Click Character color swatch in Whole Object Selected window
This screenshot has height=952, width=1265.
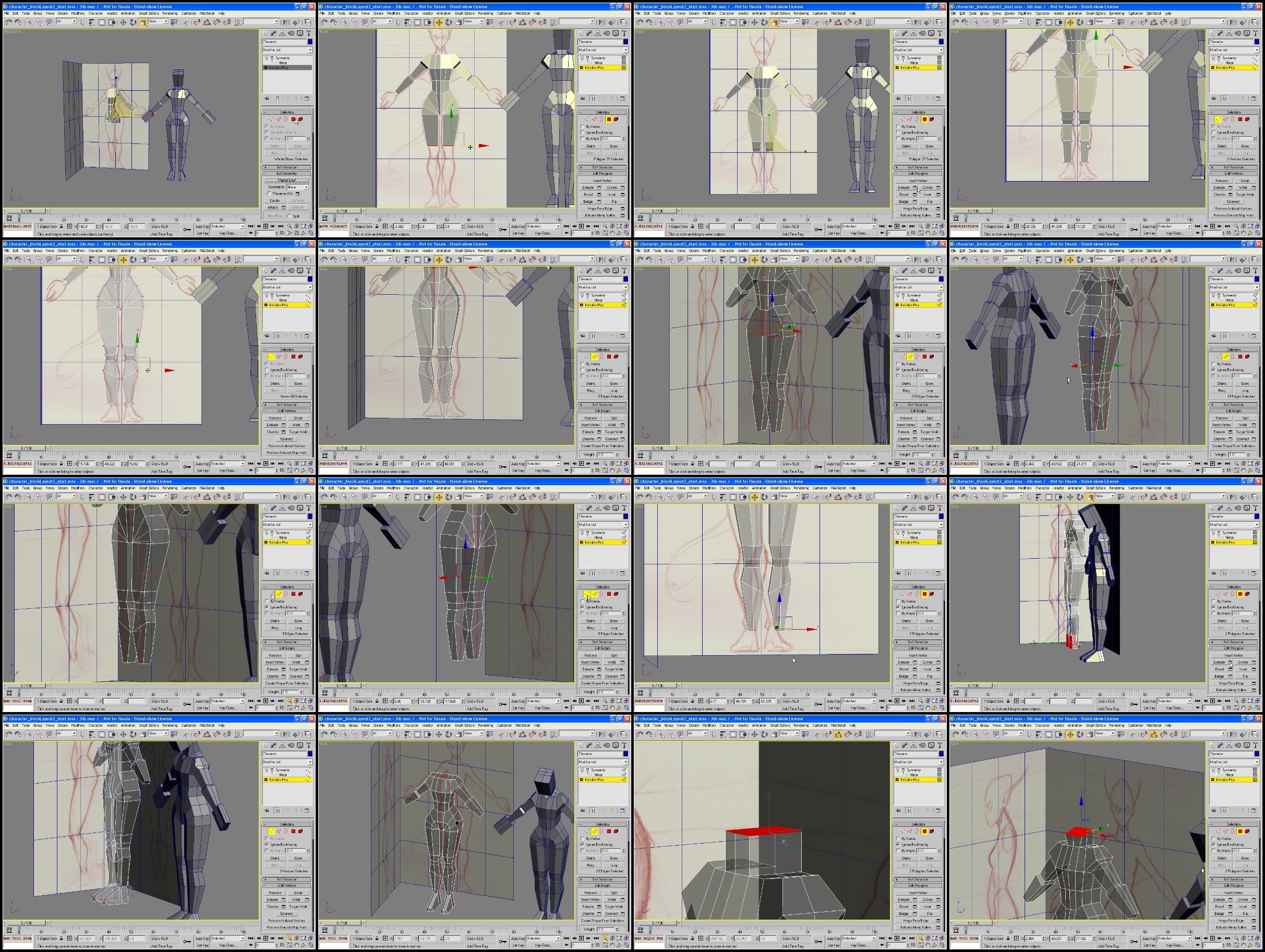(310, 42)
